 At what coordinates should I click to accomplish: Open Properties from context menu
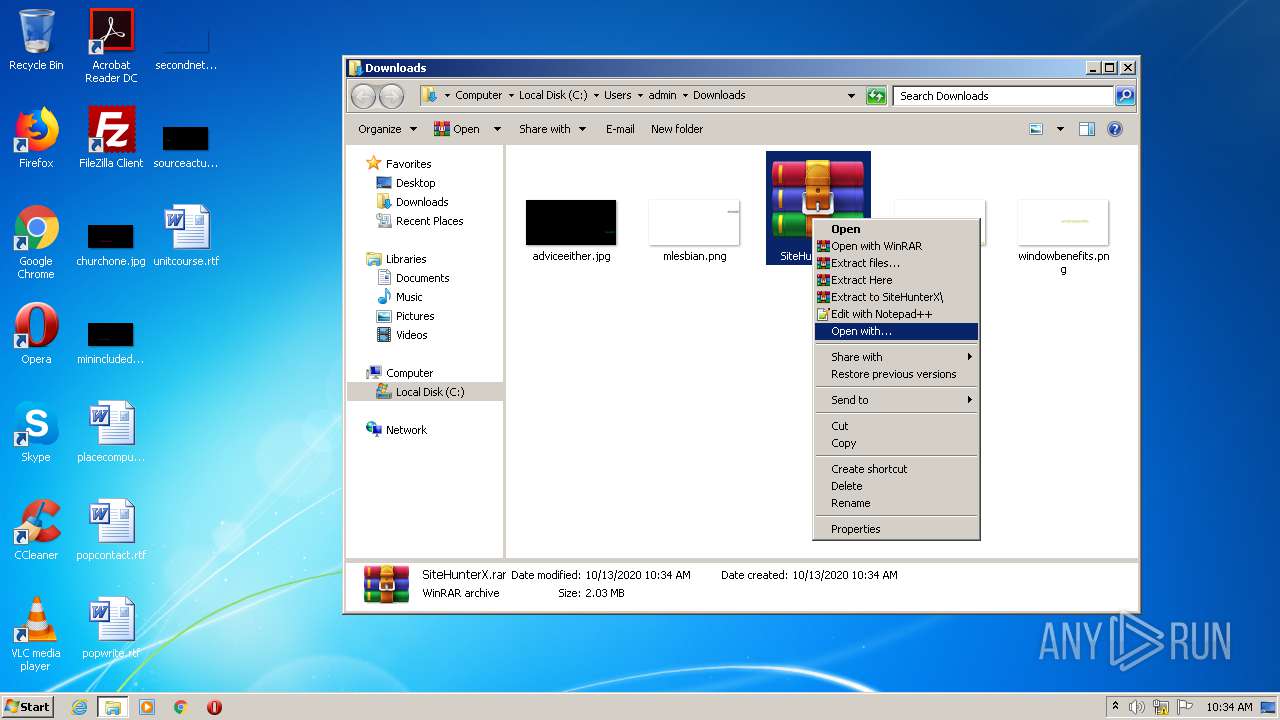tap(896, 529)
